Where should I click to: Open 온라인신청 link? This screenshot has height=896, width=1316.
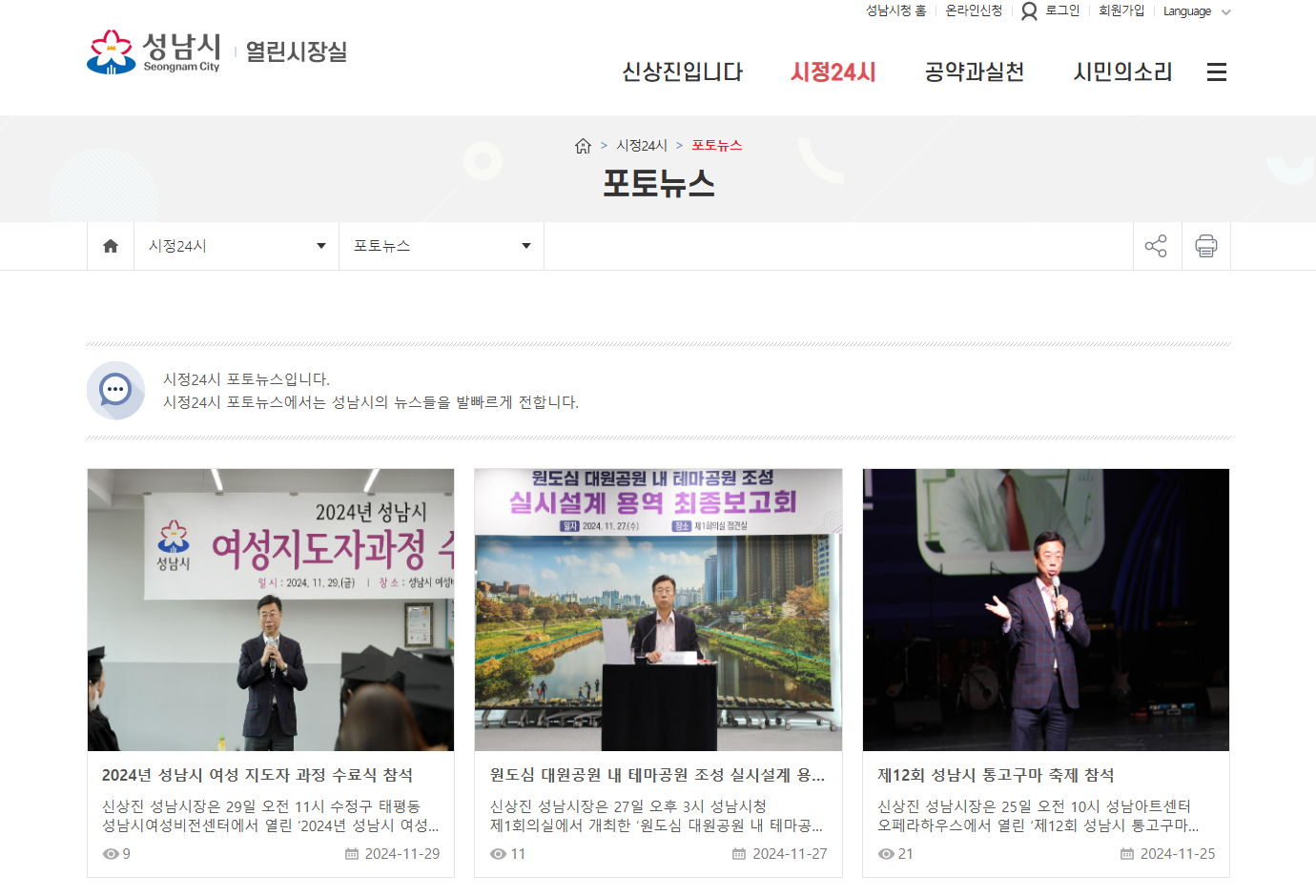tap(974, 10)
